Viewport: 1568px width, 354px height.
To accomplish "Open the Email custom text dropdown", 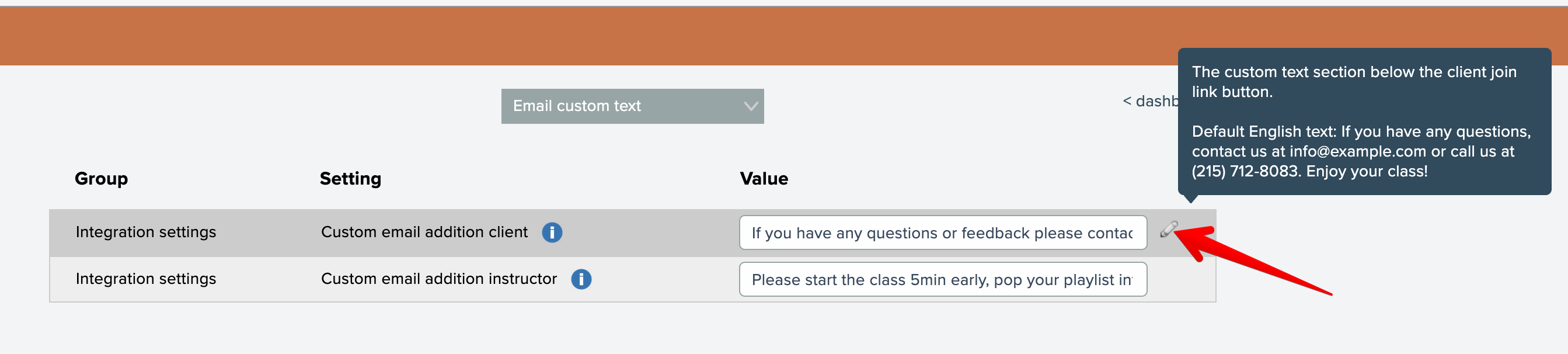I will coord(632,106).
